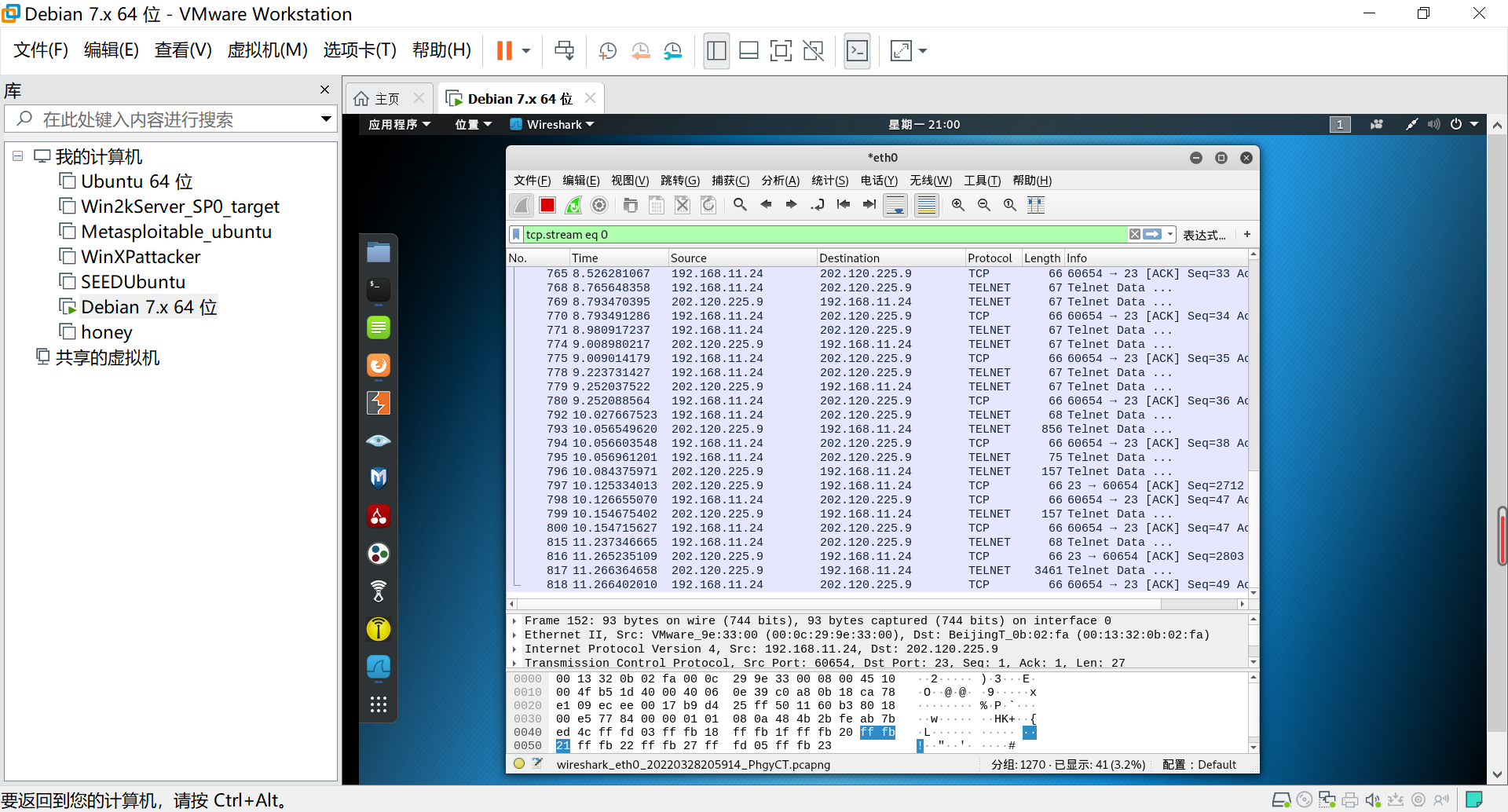Image resolution: width=1508 pixels, height=812 pixels.
Task: Zoom out on packet list text
Action: [x=984, y=205]
